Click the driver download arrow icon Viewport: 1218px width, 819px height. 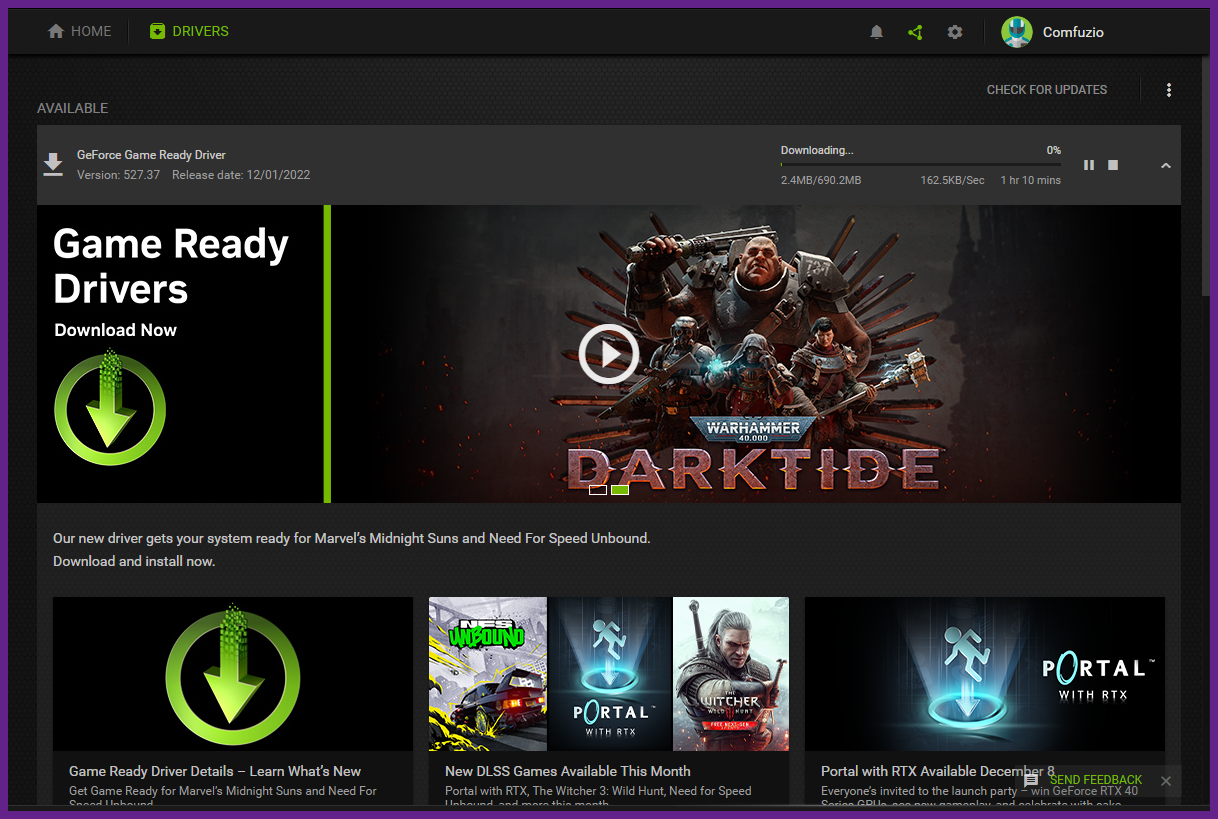click(53, 165)
